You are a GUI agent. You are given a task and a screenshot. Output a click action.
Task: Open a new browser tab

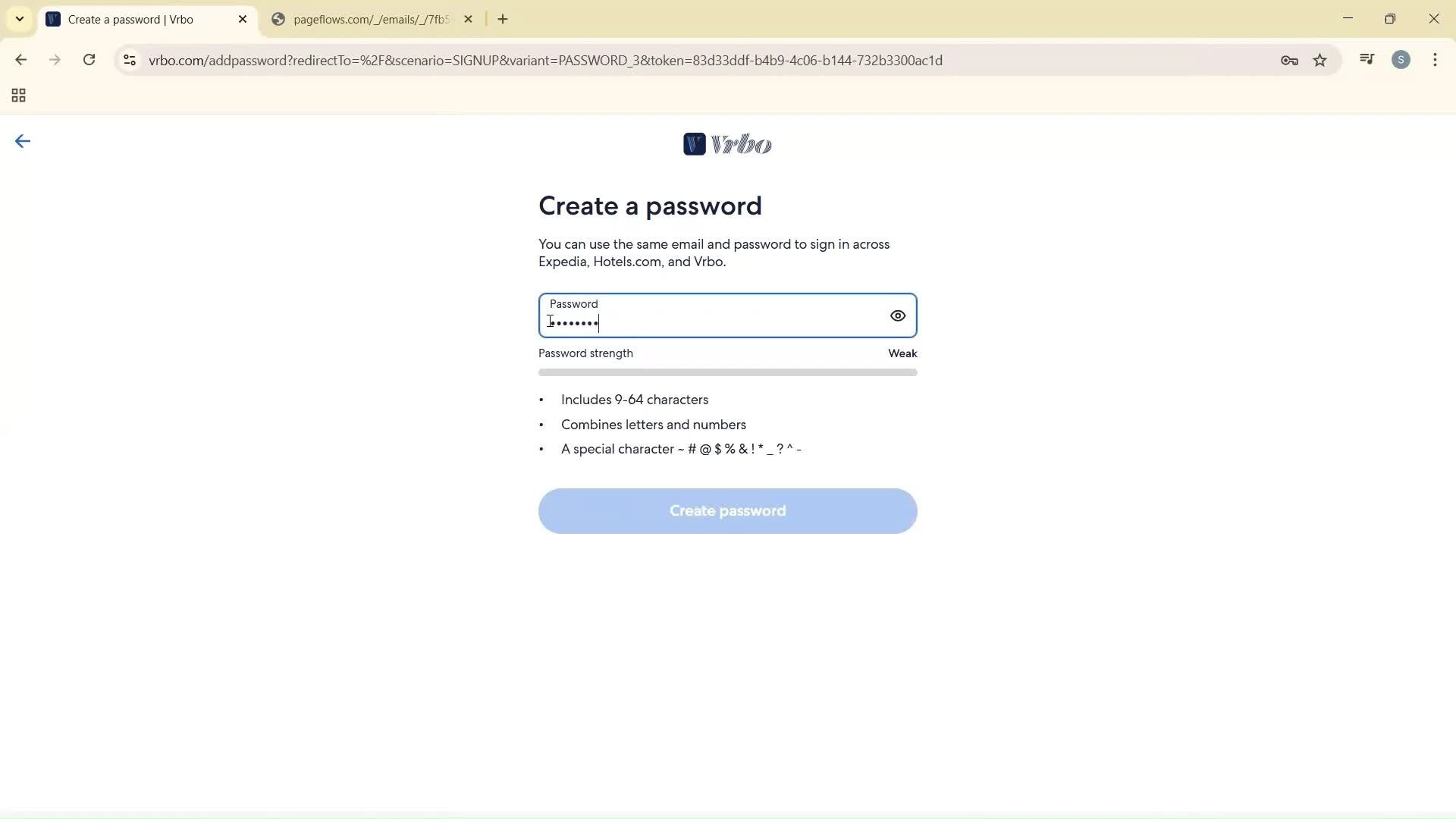[503, 19]
